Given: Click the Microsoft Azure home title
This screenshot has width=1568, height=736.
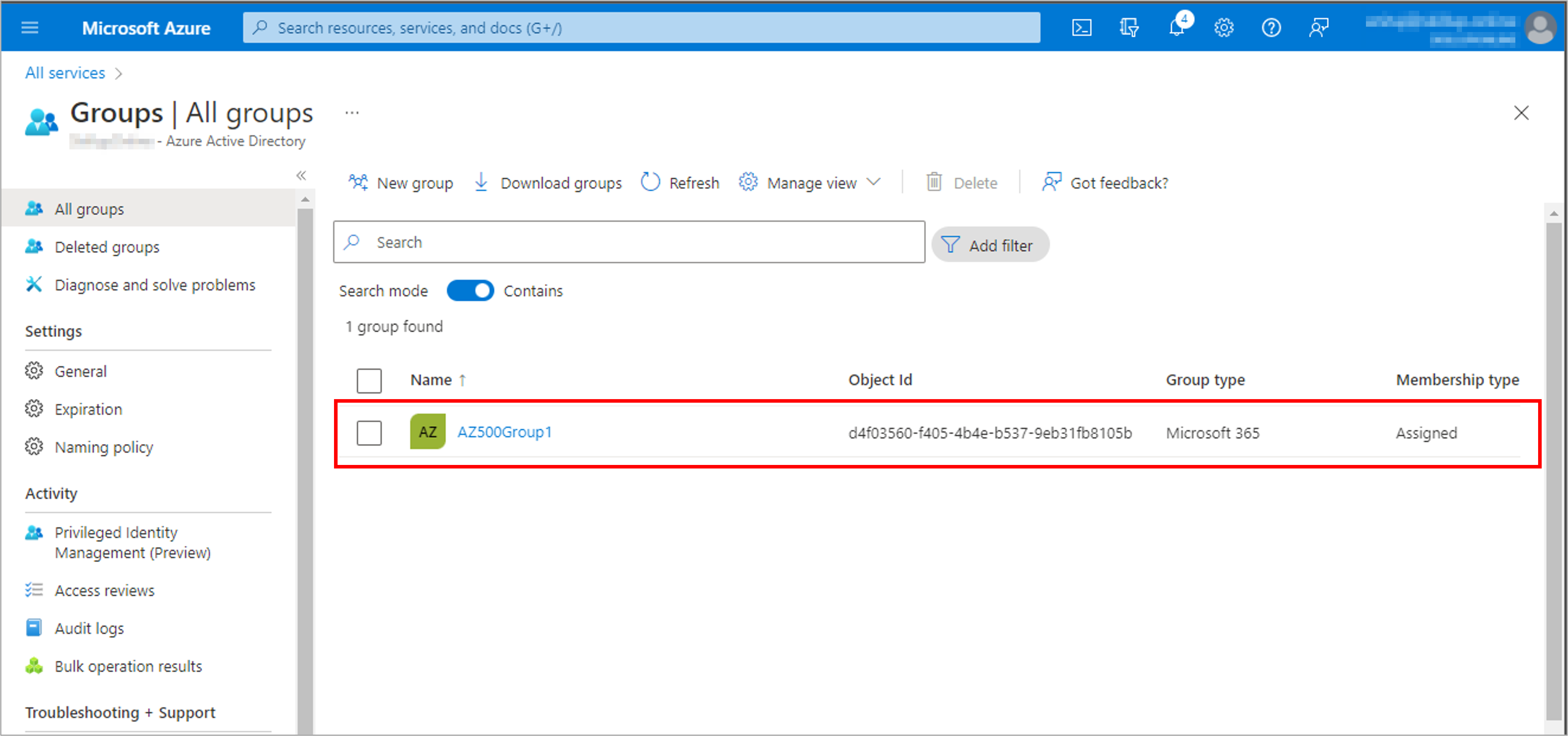Looking at the screenshot, I should 146,28.
